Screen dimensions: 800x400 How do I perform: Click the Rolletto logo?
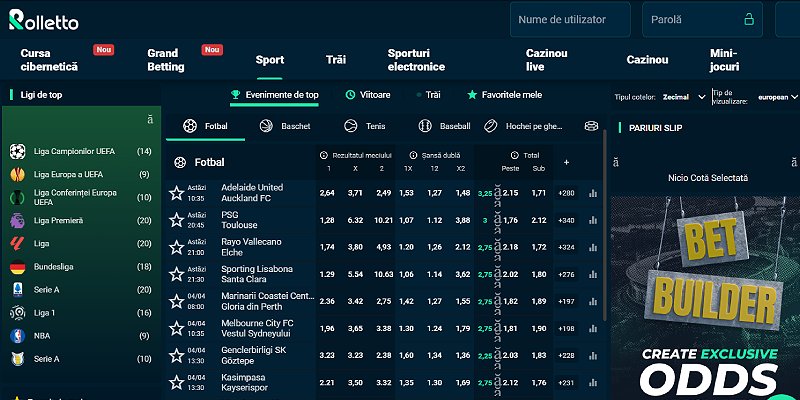pyautogui.click(x=44, y=20)
